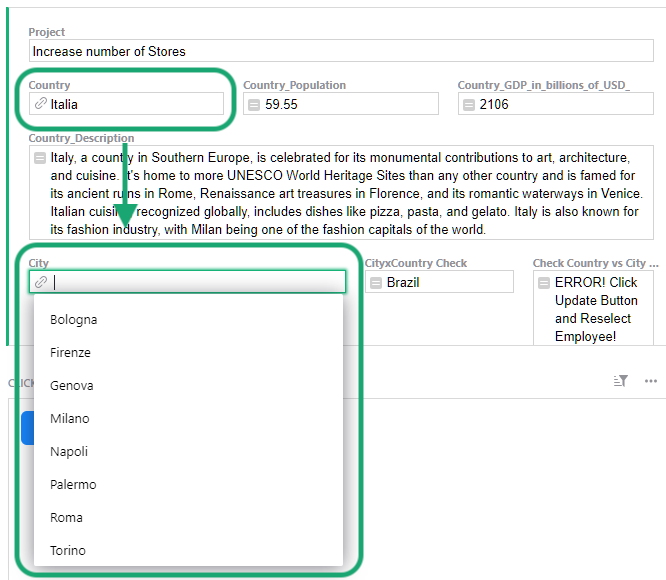
Task: Click formula icon in Country_Description field
Action: pyautogui.click(x=39, y=158)
